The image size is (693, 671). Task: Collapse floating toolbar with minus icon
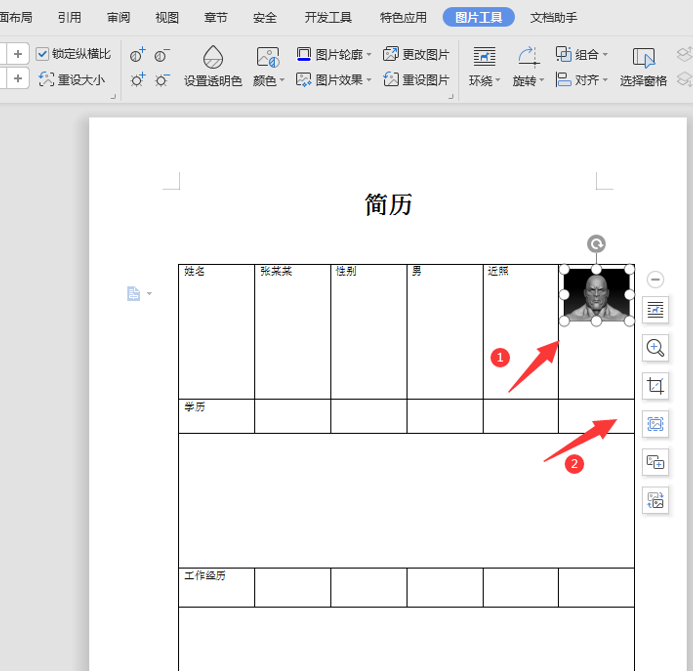(655, 279)
